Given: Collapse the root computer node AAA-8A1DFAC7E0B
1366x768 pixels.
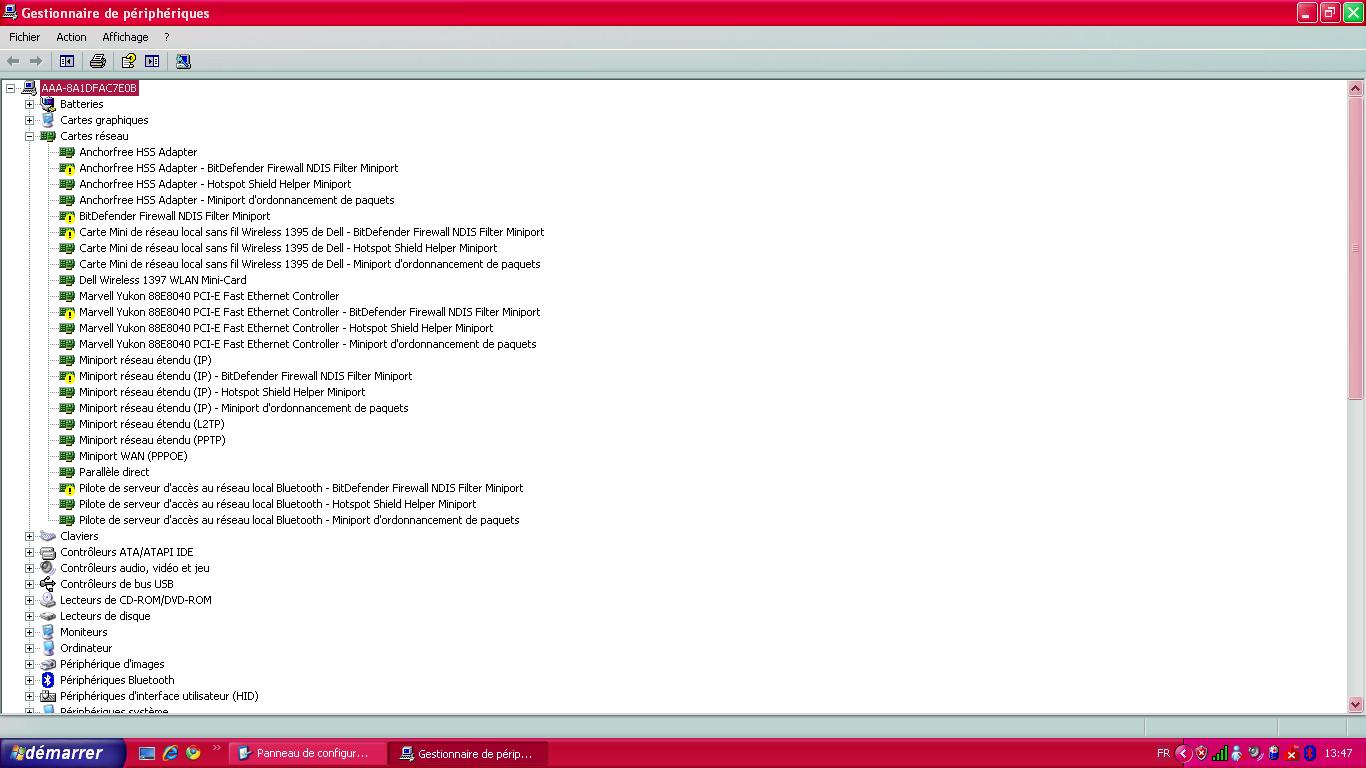Looking at the screenshot, I should (x=10, y=88).
